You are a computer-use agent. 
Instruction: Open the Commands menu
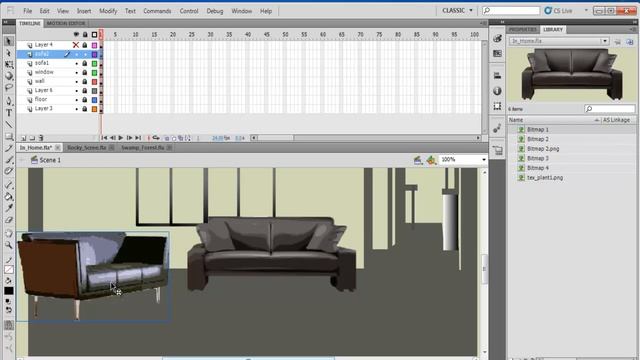pyautogui.click(x=157, y=11)
